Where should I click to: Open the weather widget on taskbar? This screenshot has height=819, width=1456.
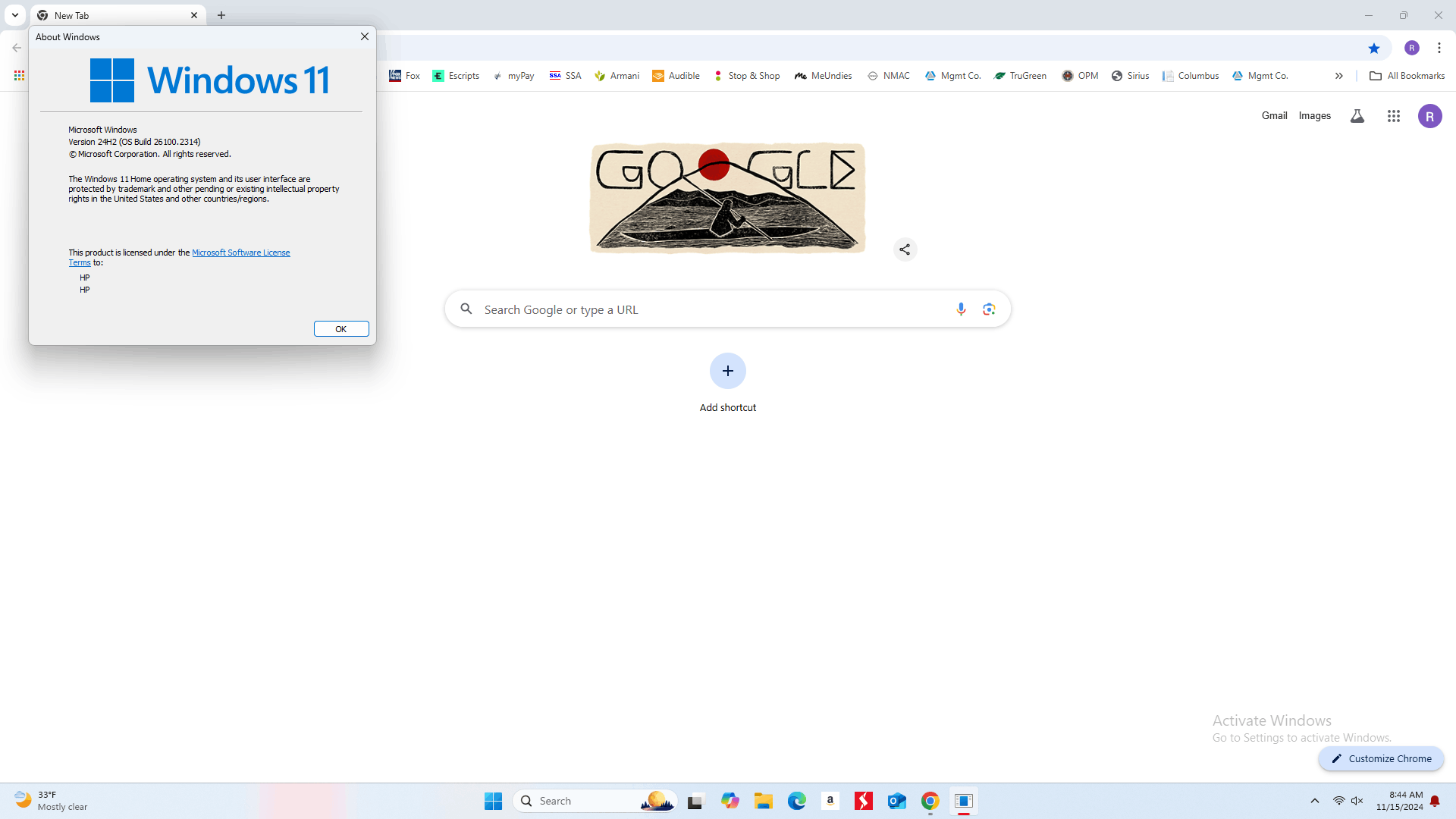52,801
